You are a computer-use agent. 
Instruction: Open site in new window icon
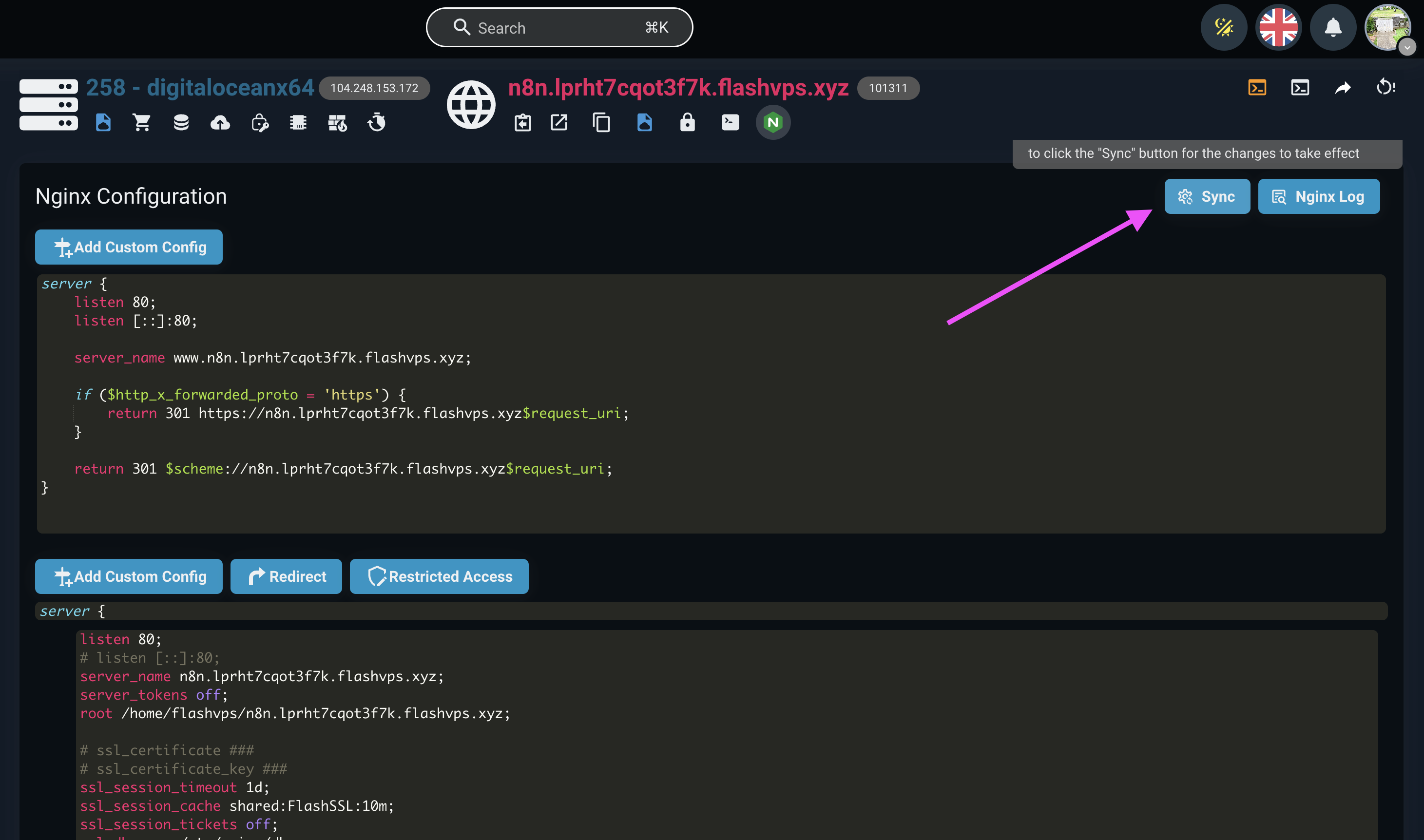pyautogui.click(x=558, y=122)
